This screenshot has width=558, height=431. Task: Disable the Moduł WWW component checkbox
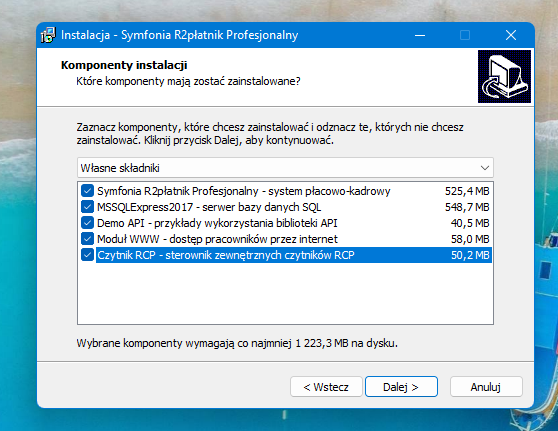pyautogui.click(x=87, y=239)
